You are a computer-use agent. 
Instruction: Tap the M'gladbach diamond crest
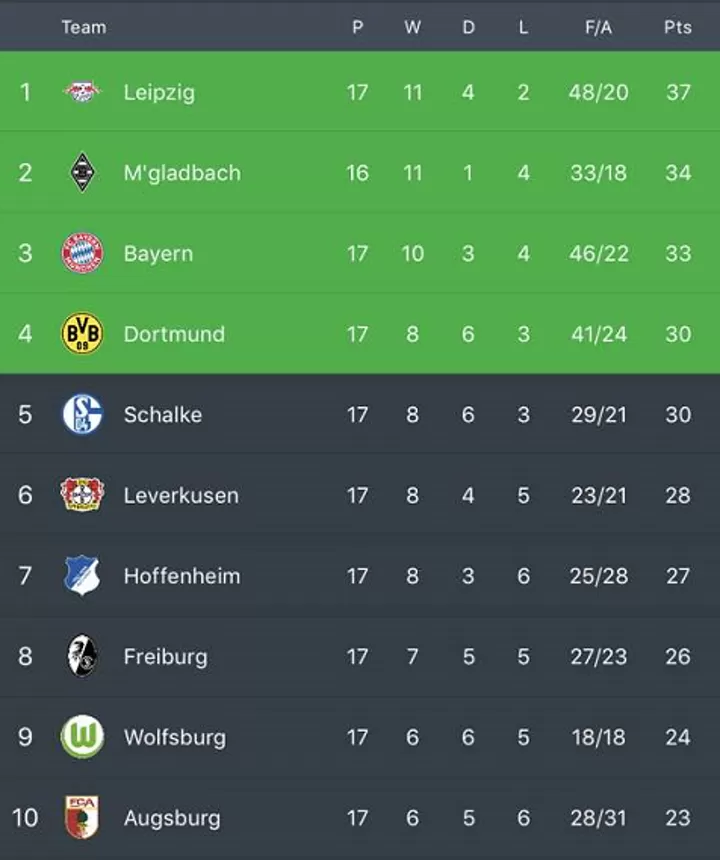click(82, 172)
